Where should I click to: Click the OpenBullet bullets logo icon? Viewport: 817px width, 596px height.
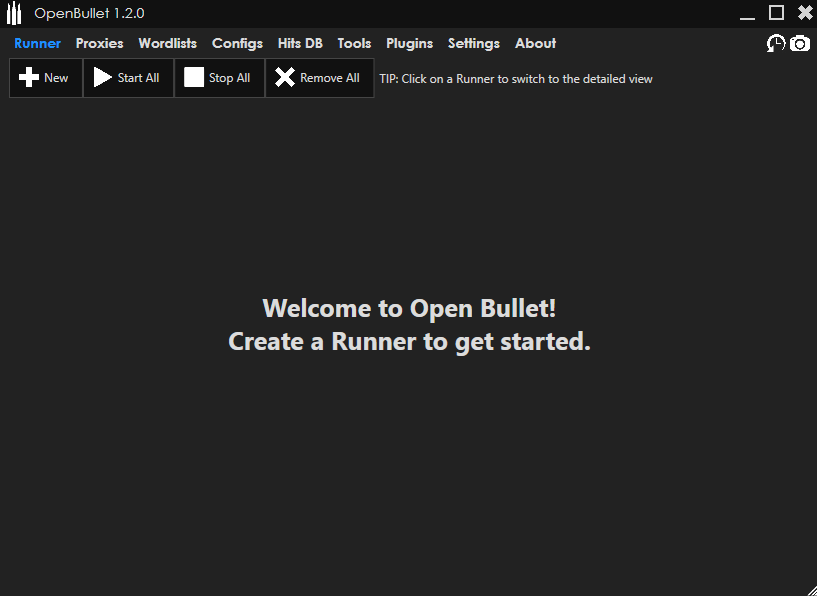(14, 14)
